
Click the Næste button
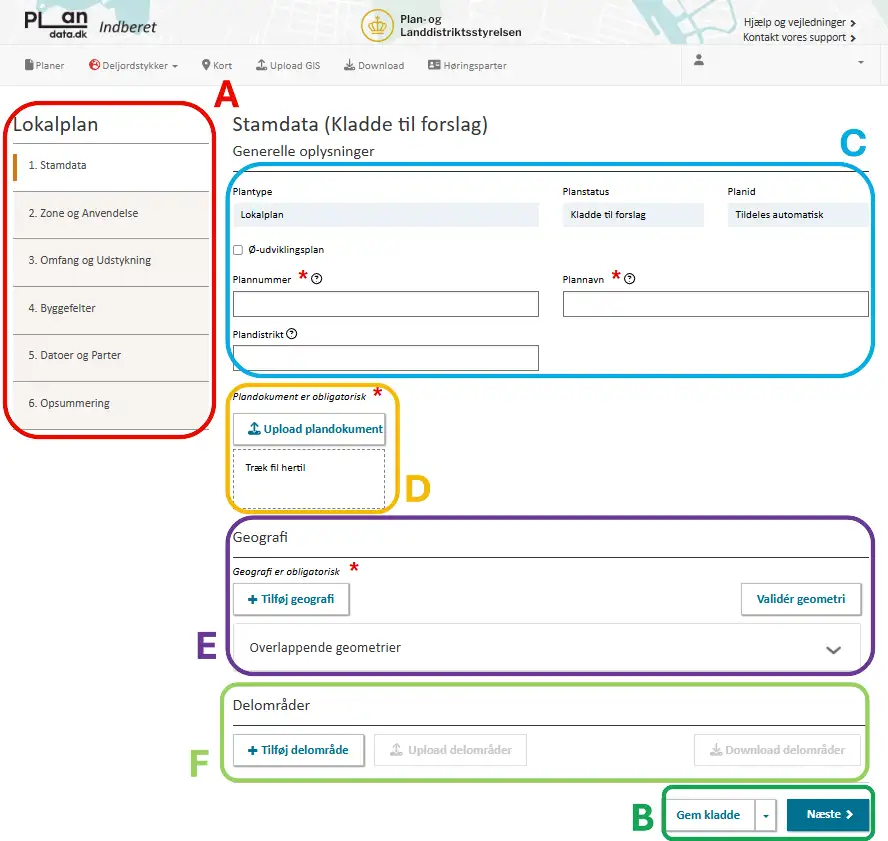[828, 815]
